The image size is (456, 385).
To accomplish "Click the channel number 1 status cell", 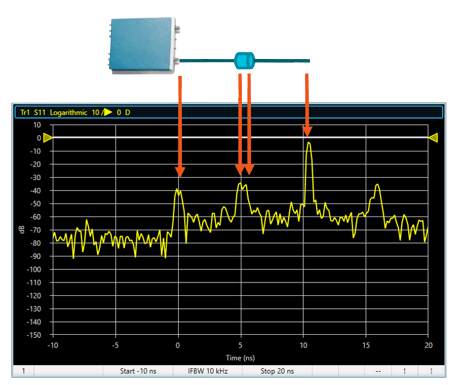I will point(23,371).
